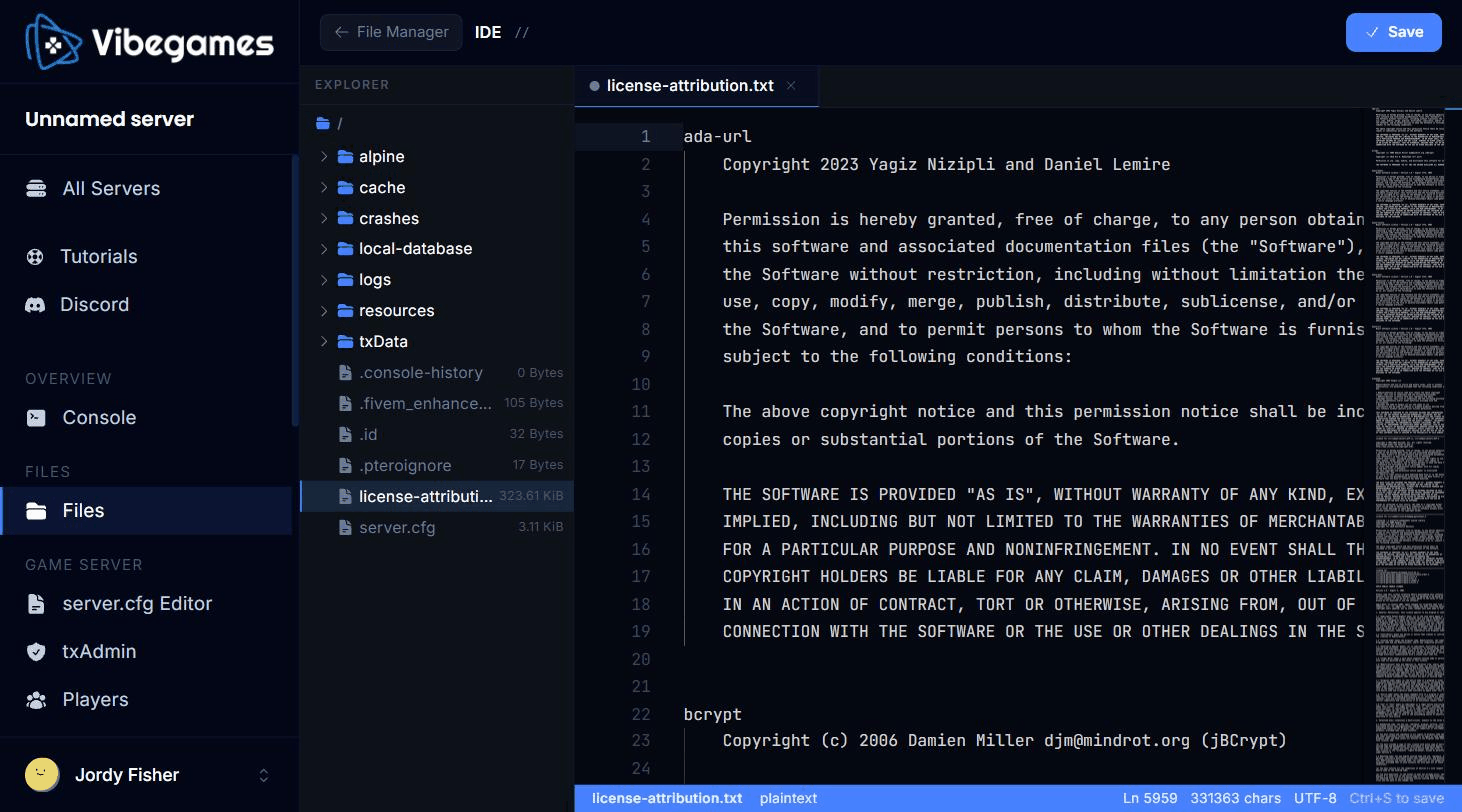
Task: Click the IDE breadcrumb label
Action: 488,32
